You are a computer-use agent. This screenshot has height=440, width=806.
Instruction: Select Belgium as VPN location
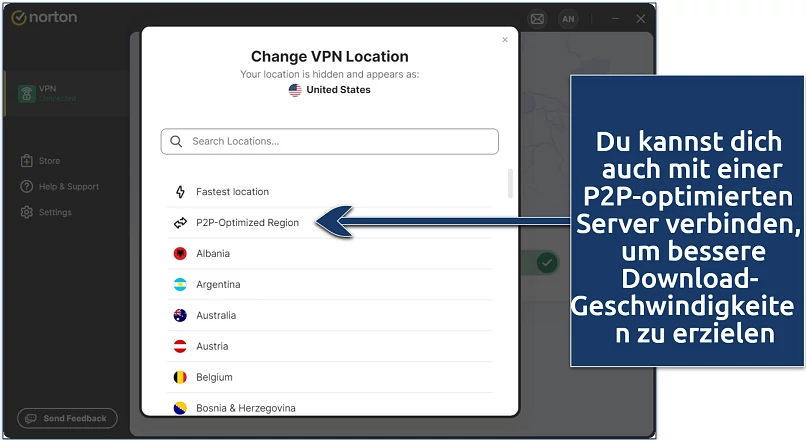coord(329,377)
